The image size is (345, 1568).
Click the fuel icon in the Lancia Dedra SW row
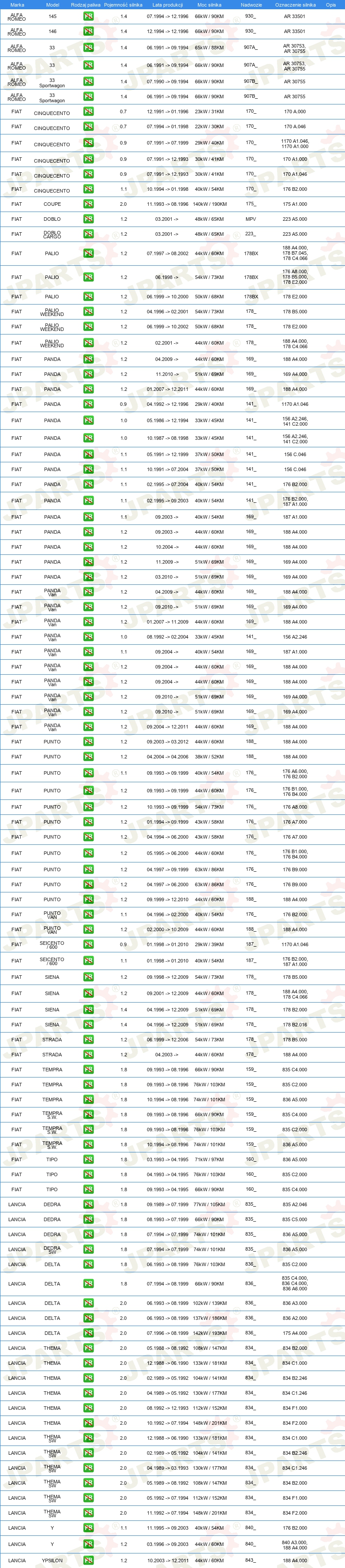(88, 1250)
